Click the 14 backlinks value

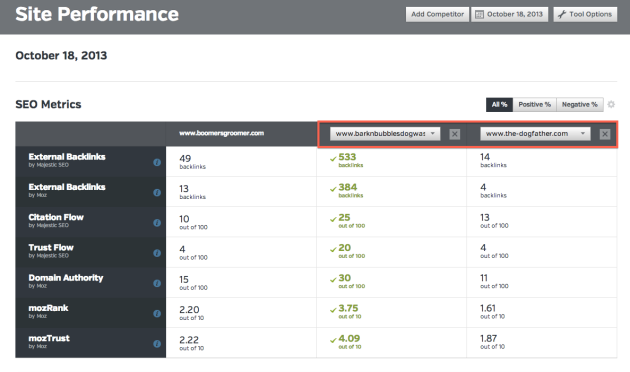point(485,157)
